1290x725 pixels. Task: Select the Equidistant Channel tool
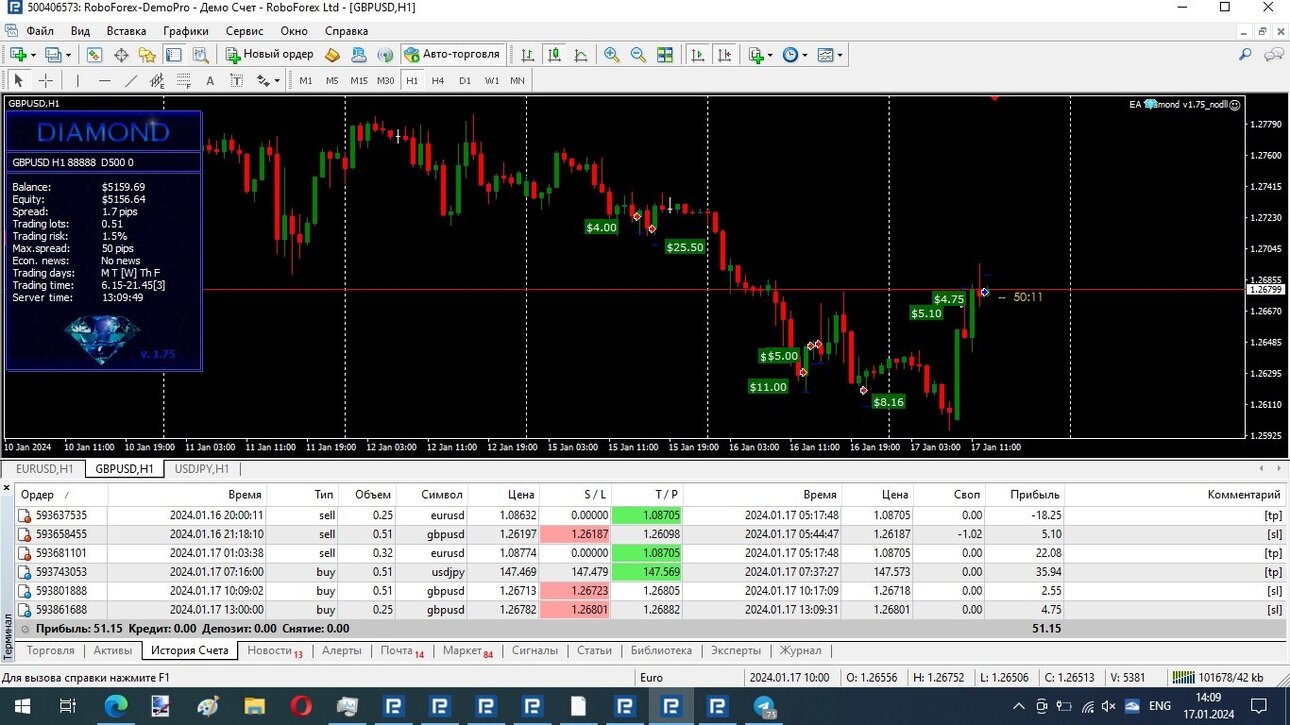pos(157,81)
